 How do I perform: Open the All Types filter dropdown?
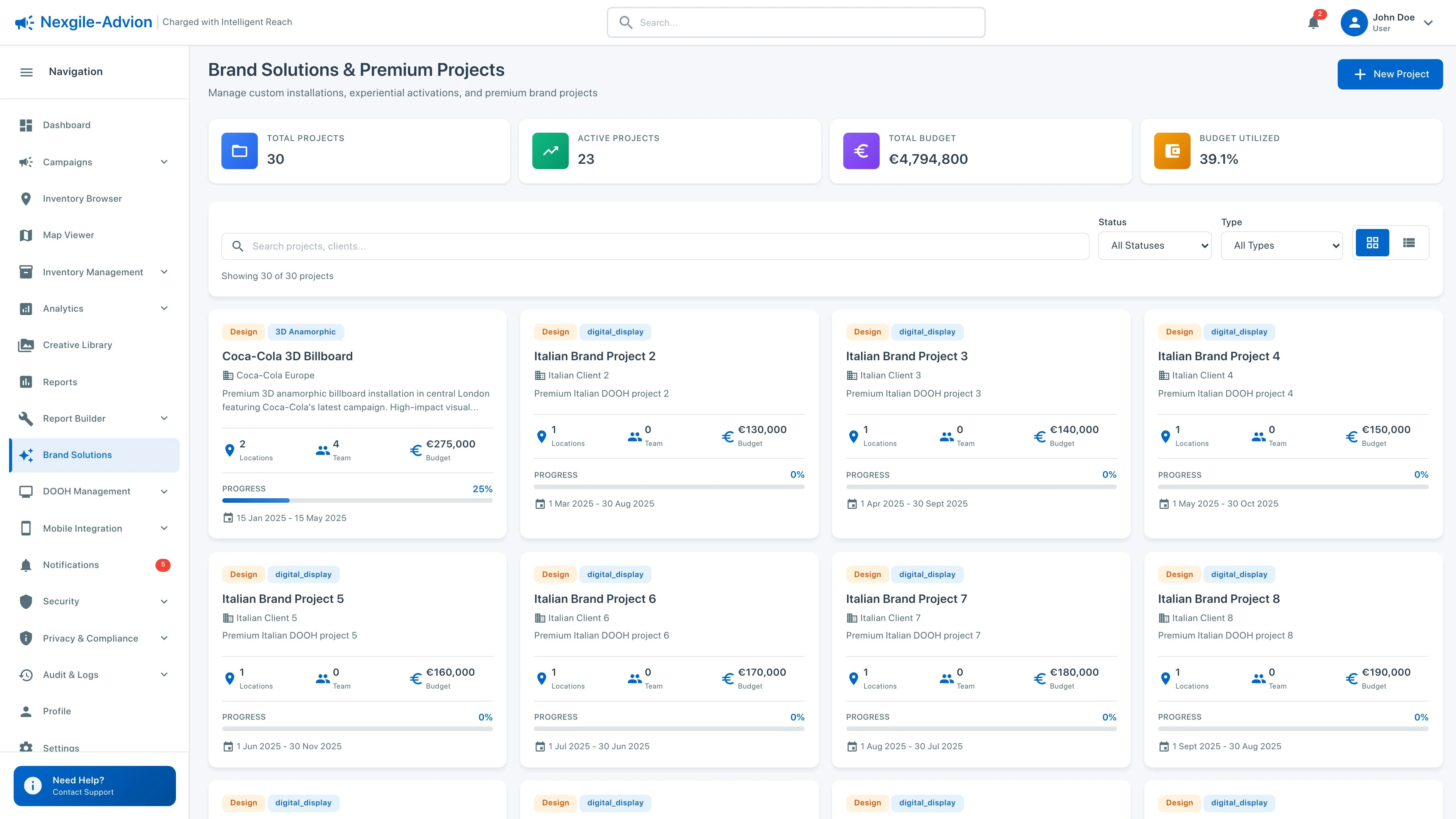[x=1281, y=245]
